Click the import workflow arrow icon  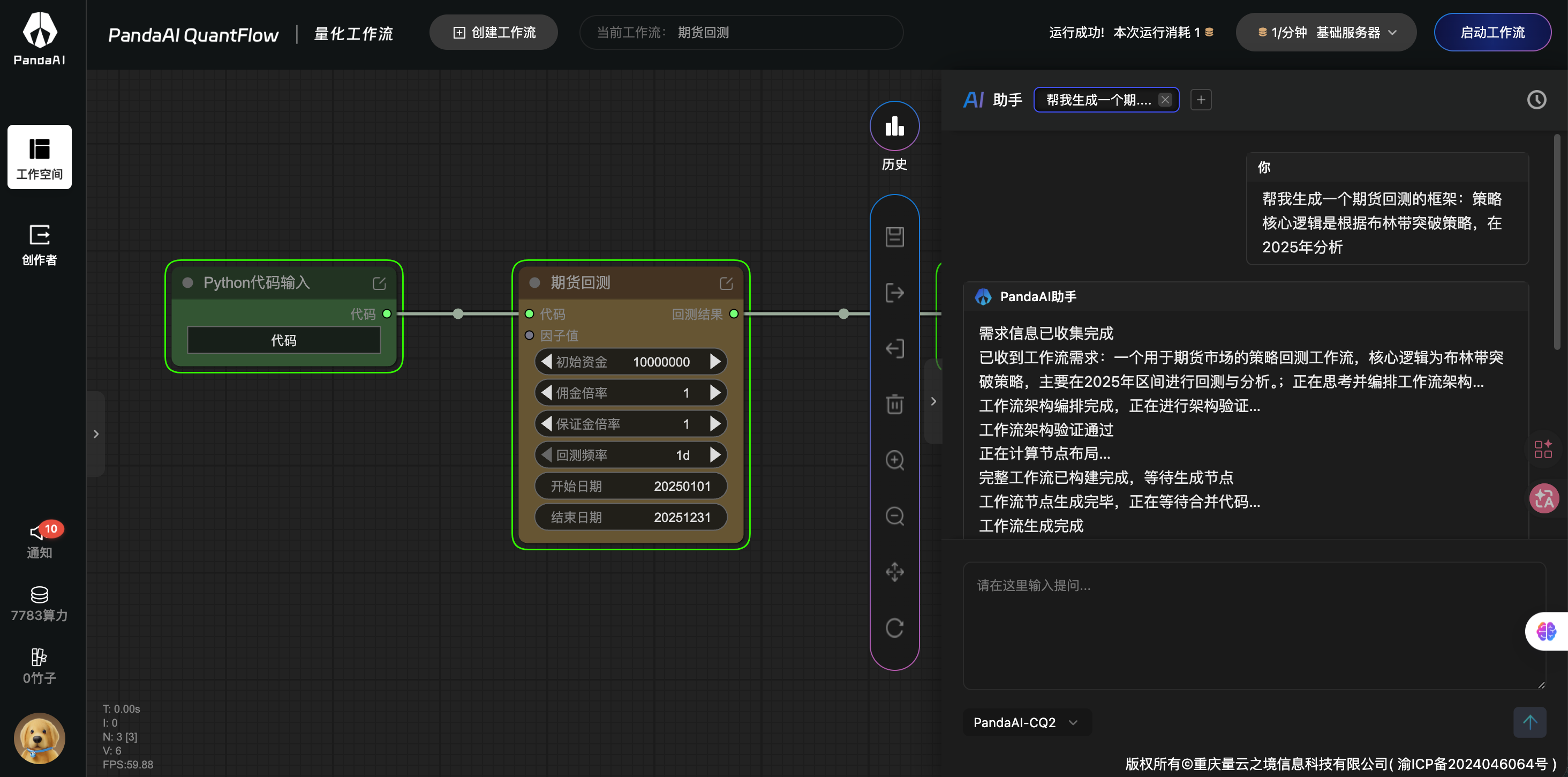894,349
